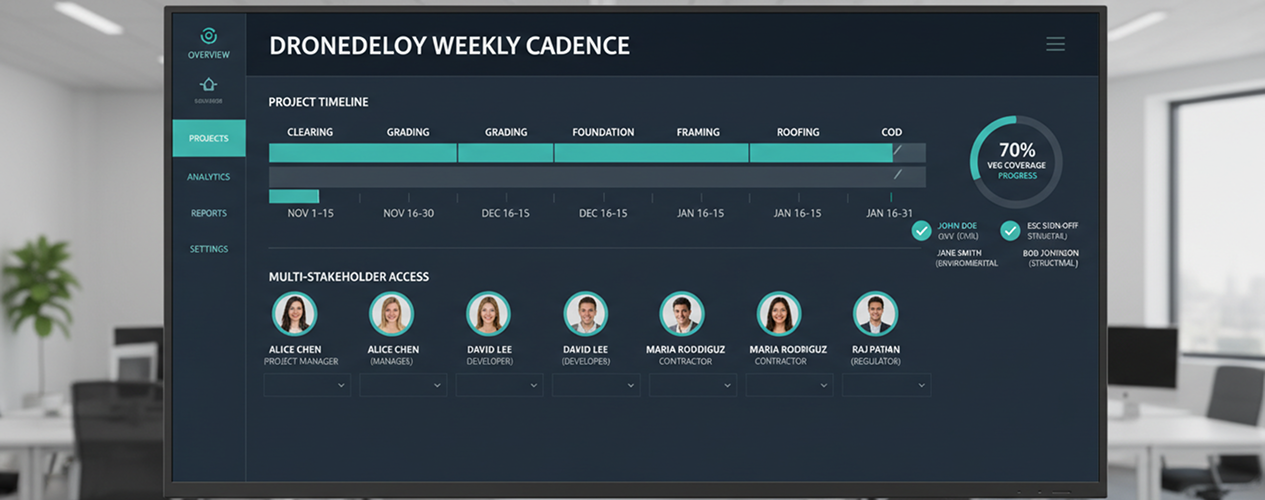Click the Nov 16-30 date label
1265x500 pixels.
tap(408, 214)
